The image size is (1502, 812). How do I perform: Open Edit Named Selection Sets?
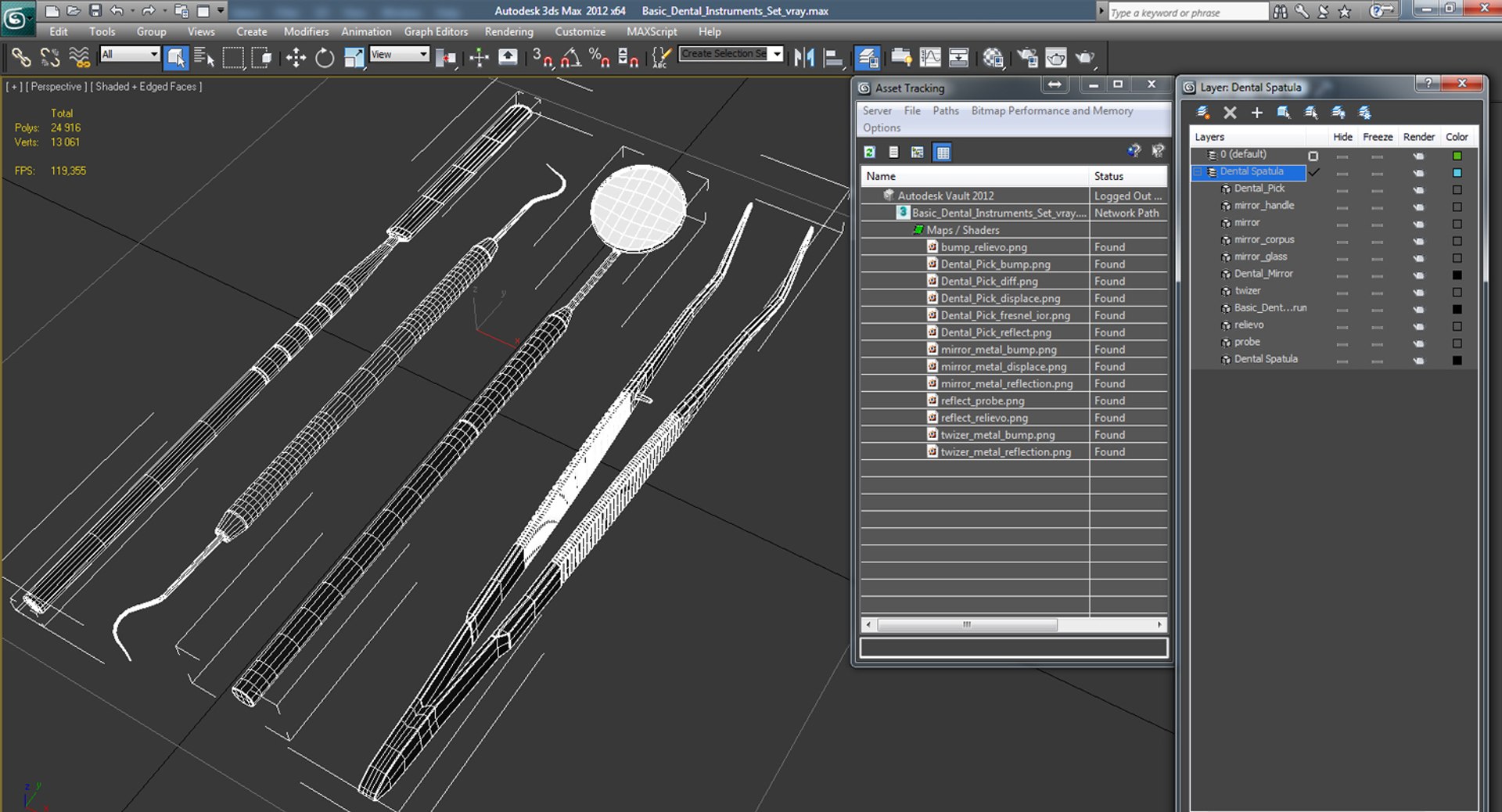[x=661, y=57]
